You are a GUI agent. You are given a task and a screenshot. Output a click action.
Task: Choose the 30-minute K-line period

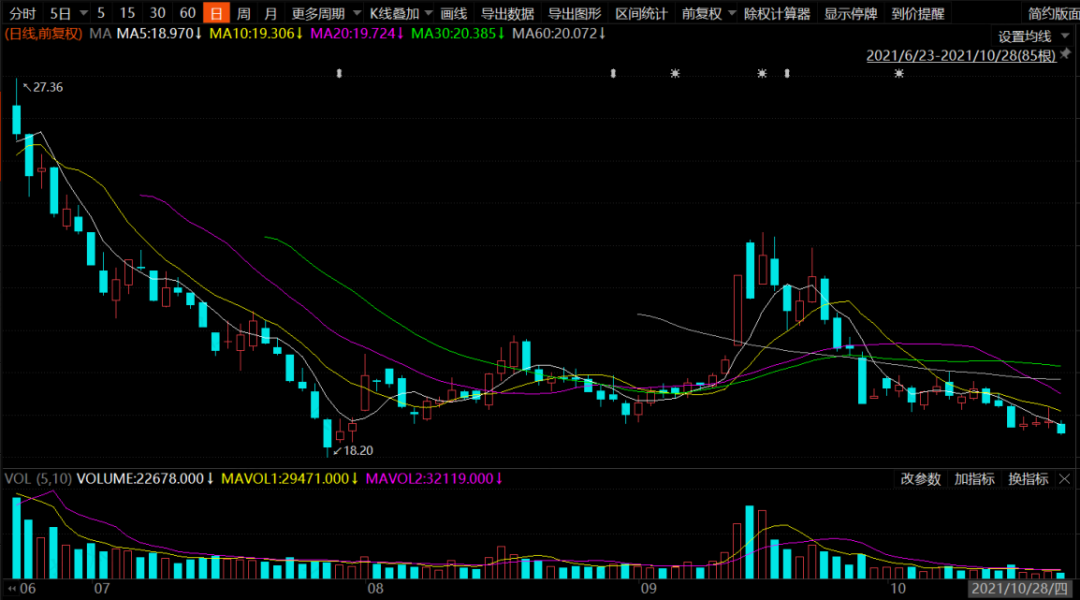tap(158, 13)
